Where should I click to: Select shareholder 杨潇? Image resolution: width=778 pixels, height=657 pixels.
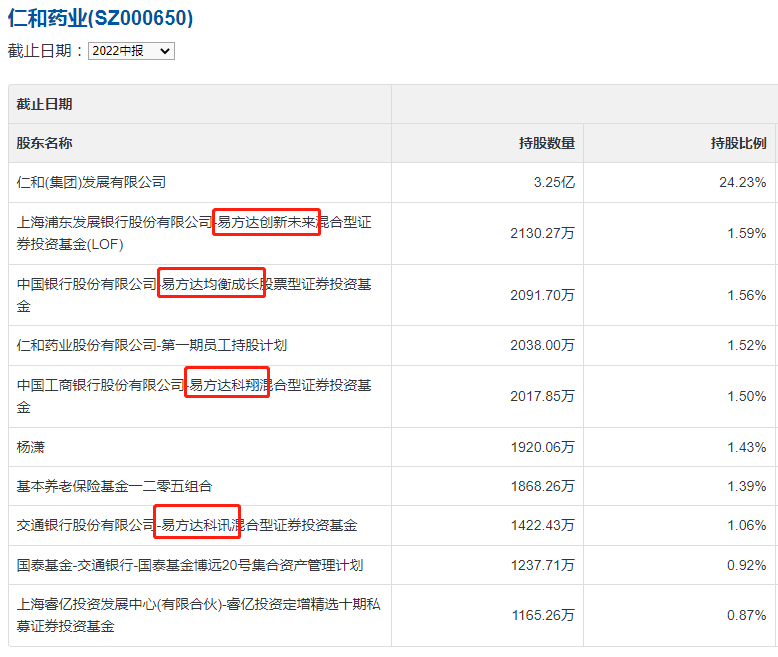(31, 447)
